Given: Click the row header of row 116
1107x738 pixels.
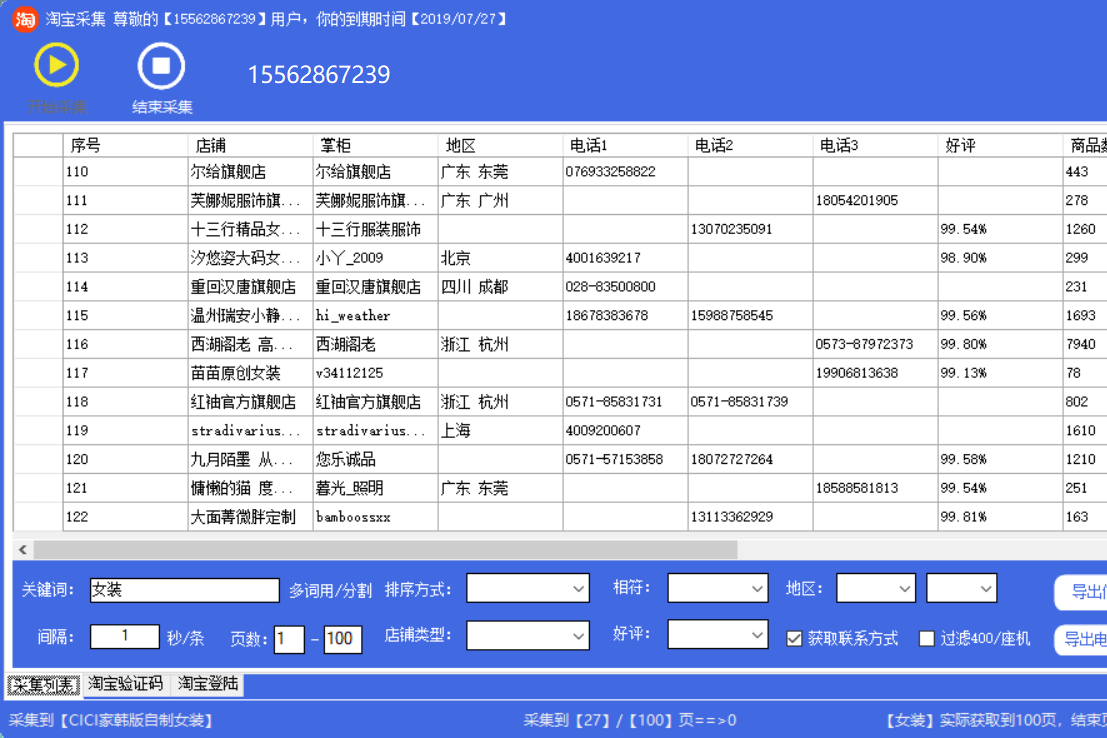Looking at the screenshot, I should tap(38, 345).
